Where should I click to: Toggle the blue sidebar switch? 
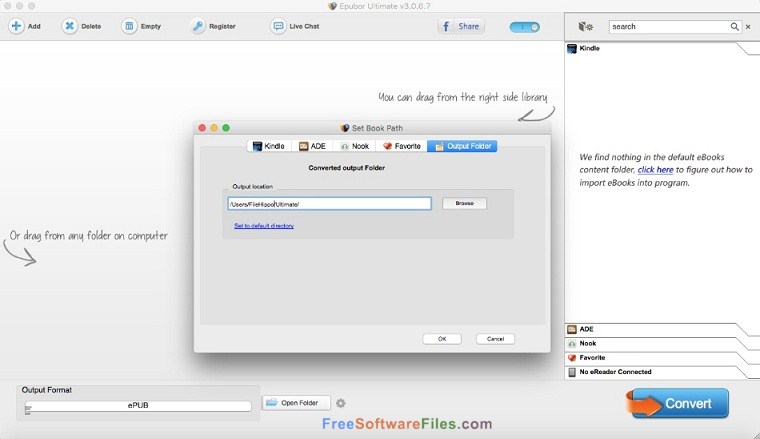(x=524, y=27)
